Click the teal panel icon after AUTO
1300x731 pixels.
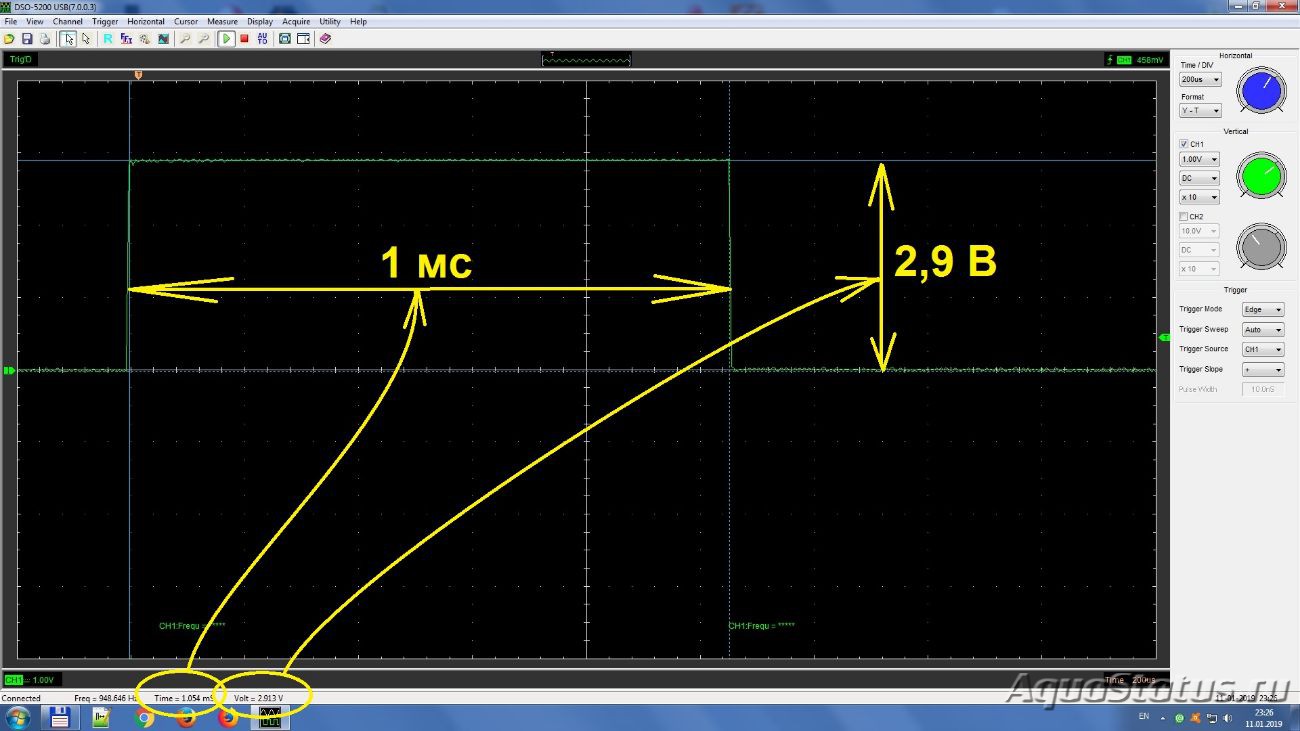click(x=285, y=39)
